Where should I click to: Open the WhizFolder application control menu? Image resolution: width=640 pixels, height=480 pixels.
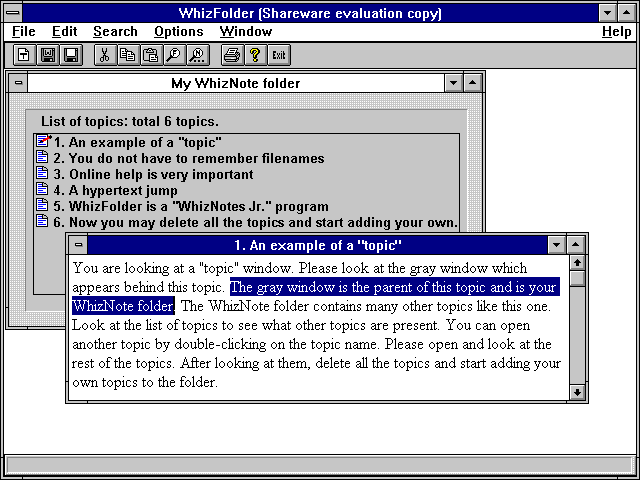pyautogui.click(x=12, y=12)
